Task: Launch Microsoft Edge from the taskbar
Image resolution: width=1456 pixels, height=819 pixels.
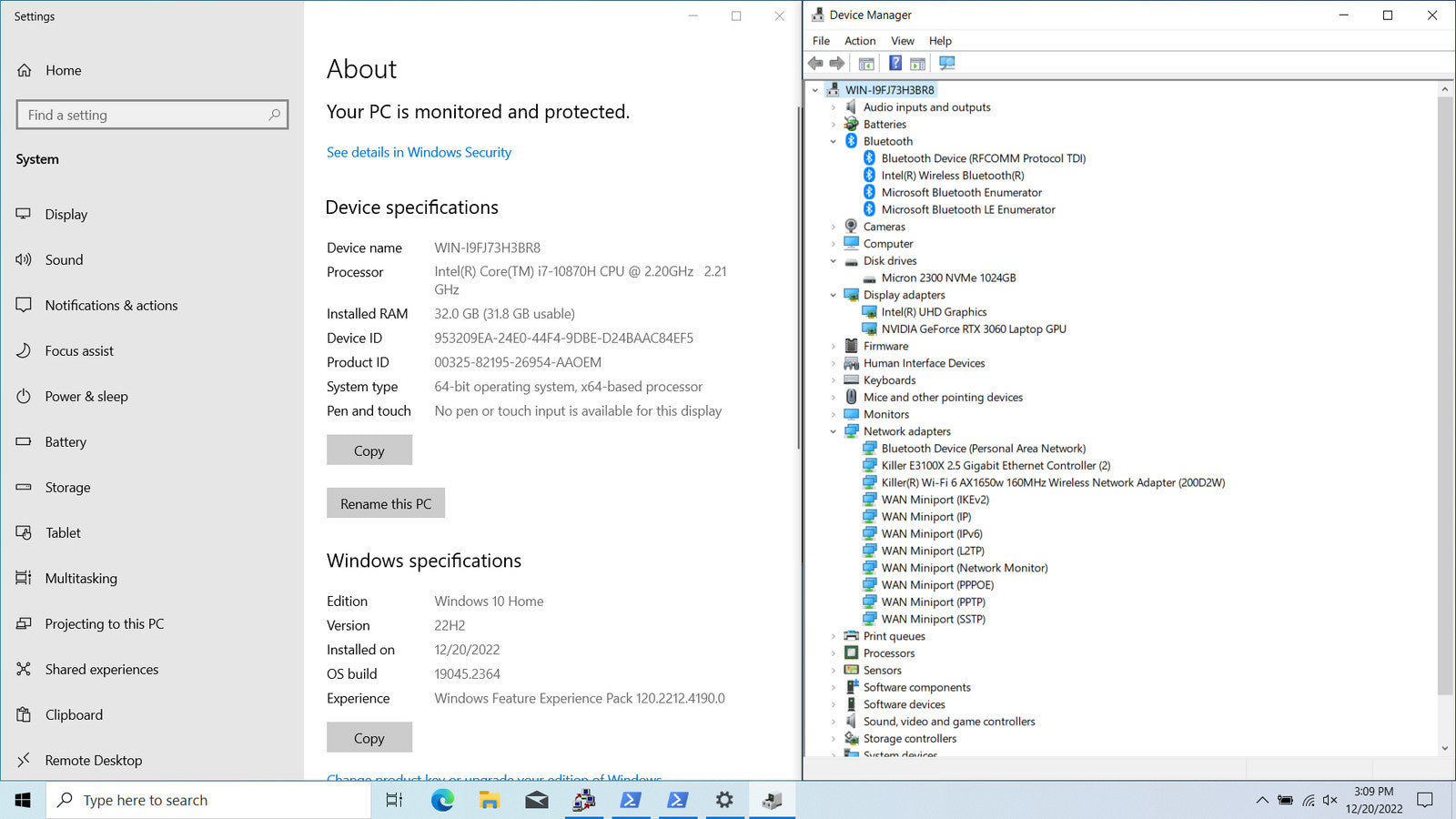Action: (x=442, y=800)
